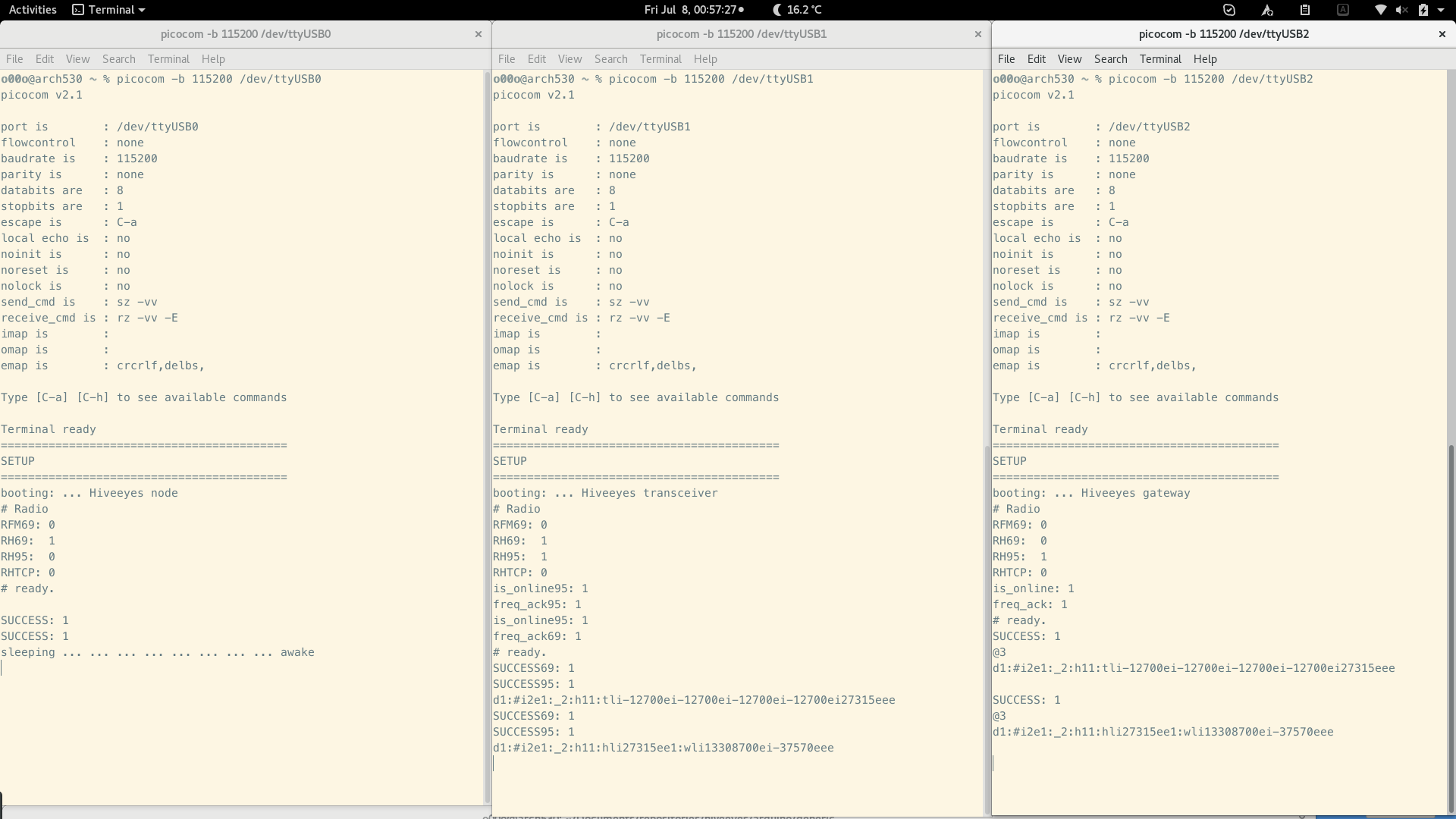Click the ttyUSB0 terminal vertical scrollbar
This screenshot has width=1456, height=819.
[x=487, y=437]
